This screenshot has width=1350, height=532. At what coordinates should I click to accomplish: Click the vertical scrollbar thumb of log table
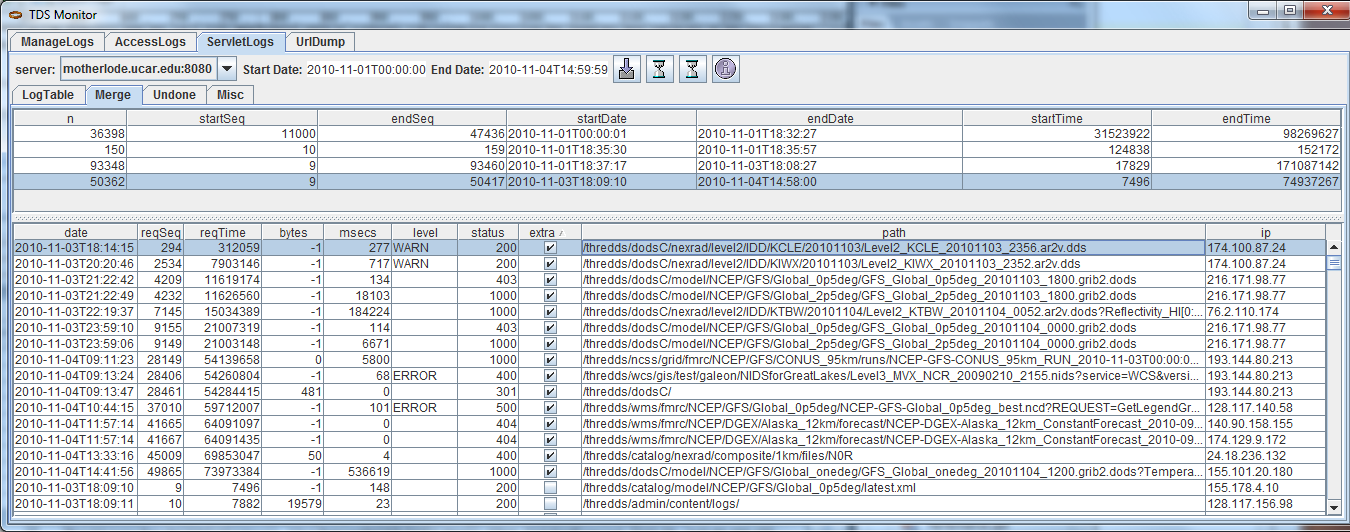1333,263
